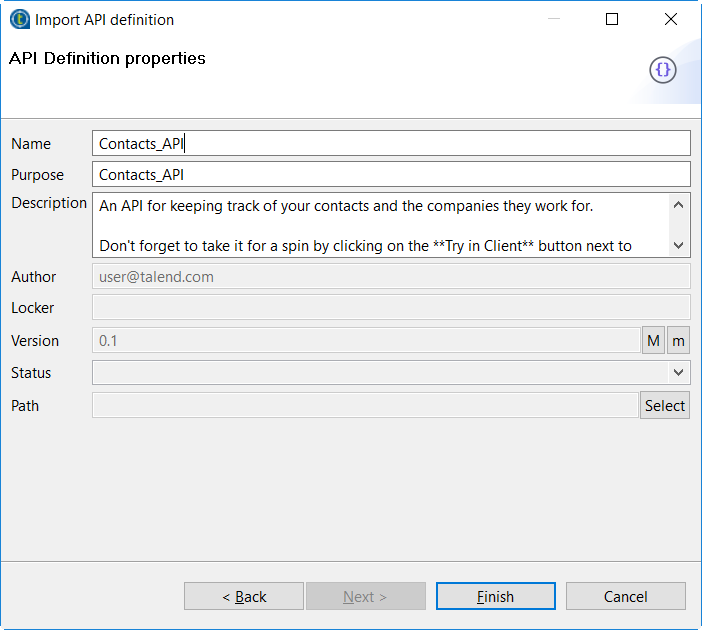The width and height of the screenshot is (702, 630).
Task: Click into the Name text field
Action: (390, 143)
